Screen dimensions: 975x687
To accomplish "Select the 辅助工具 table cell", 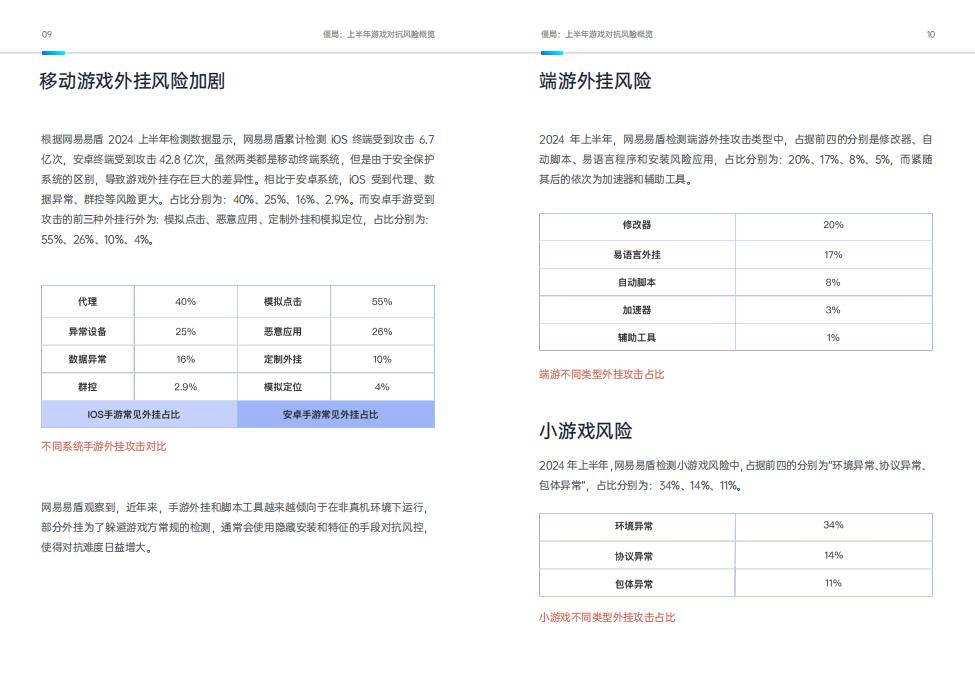I will (637, 338).
